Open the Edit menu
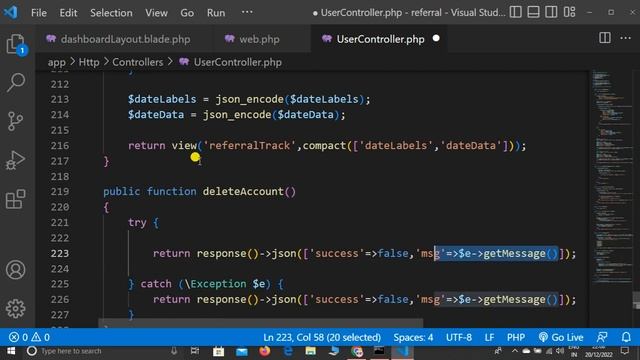 click(68, 13)
